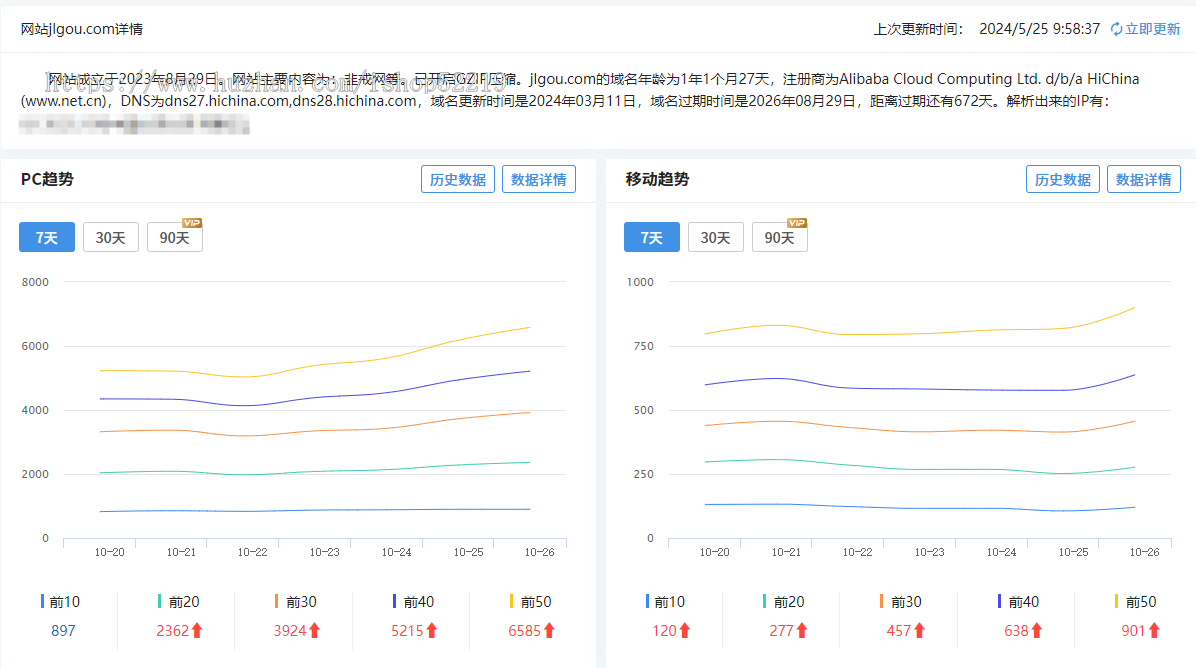
Task: Select the 90天 VIP tab in 移动趋势
Action: (780, 237)
